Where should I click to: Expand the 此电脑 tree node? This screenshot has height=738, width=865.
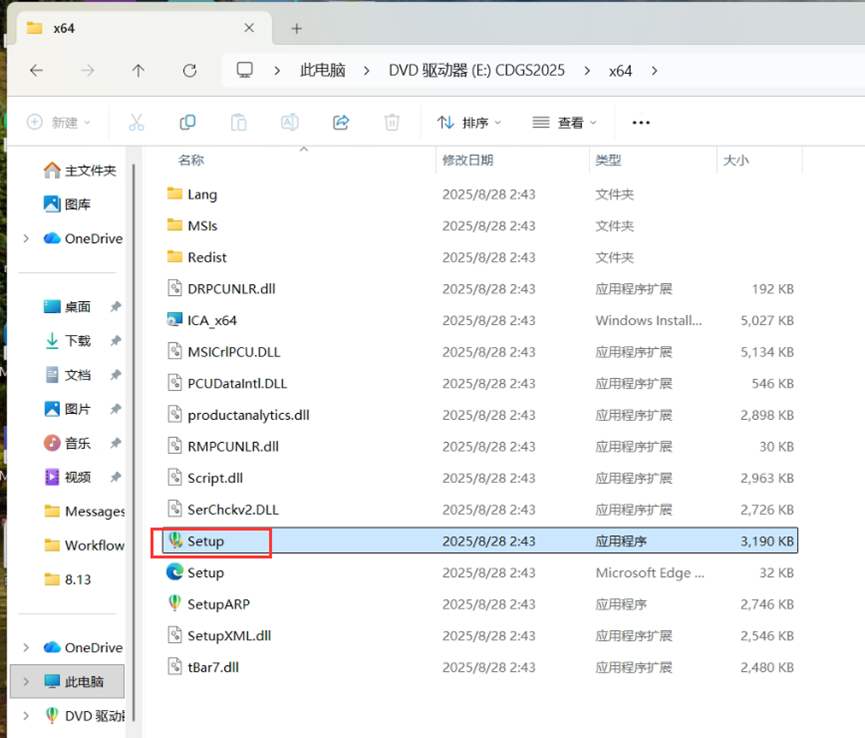pyautogui.click(x=26, y=682)
